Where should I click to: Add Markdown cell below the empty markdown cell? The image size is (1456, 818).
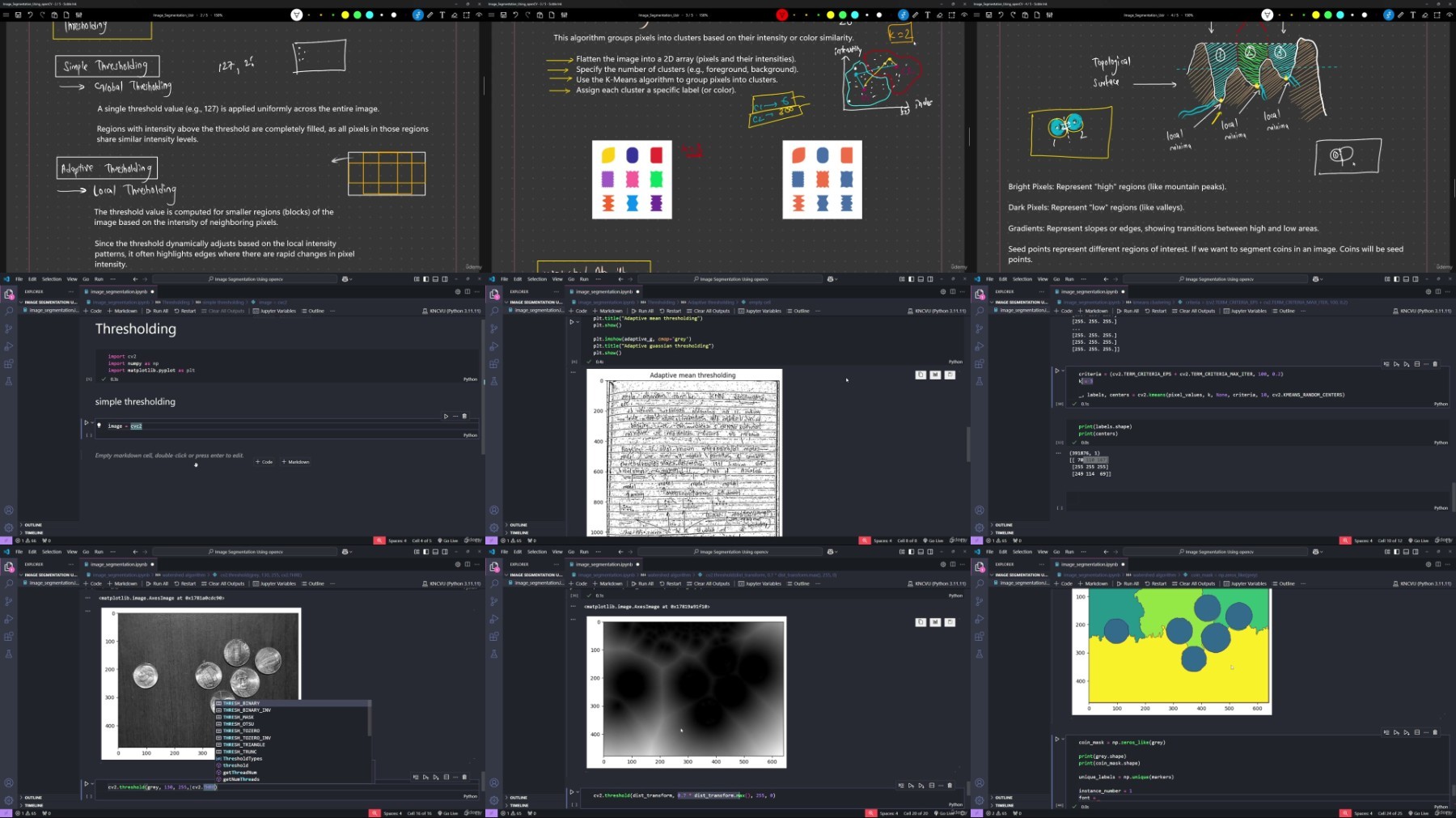click(x=295, y=462)
